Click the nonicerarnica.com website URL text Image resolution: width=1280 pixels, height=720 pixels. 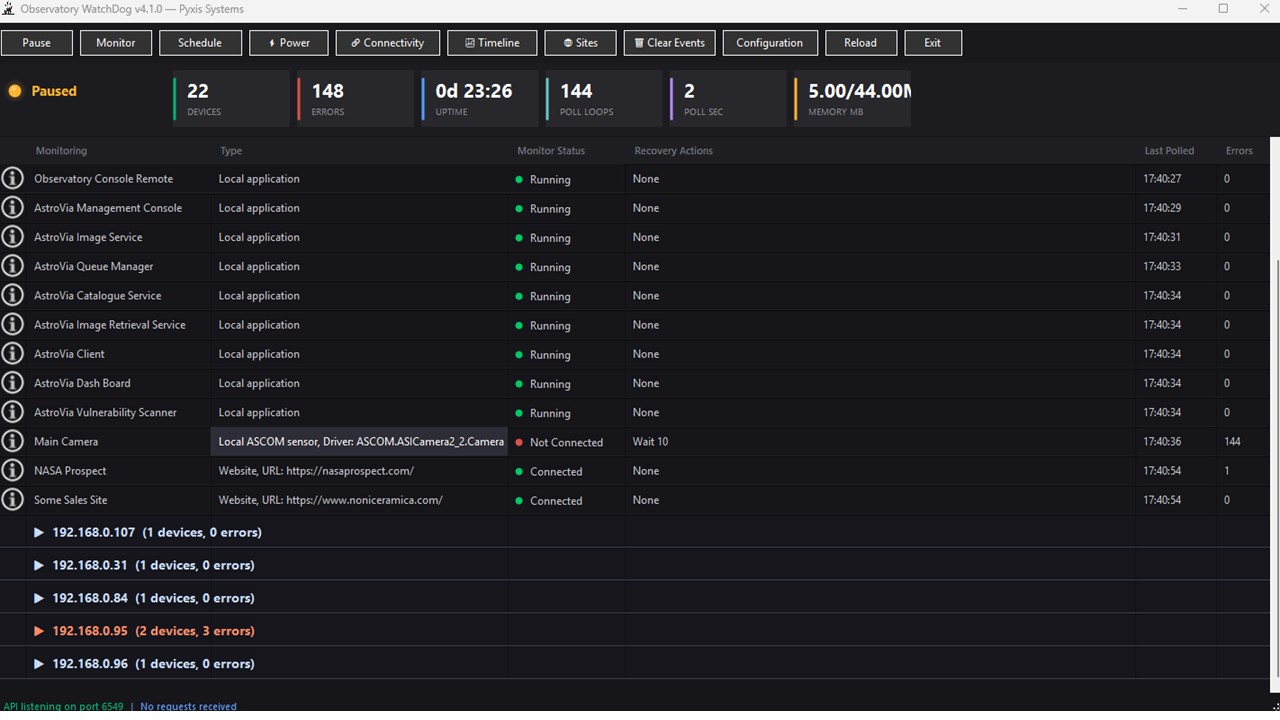(364, 500)
